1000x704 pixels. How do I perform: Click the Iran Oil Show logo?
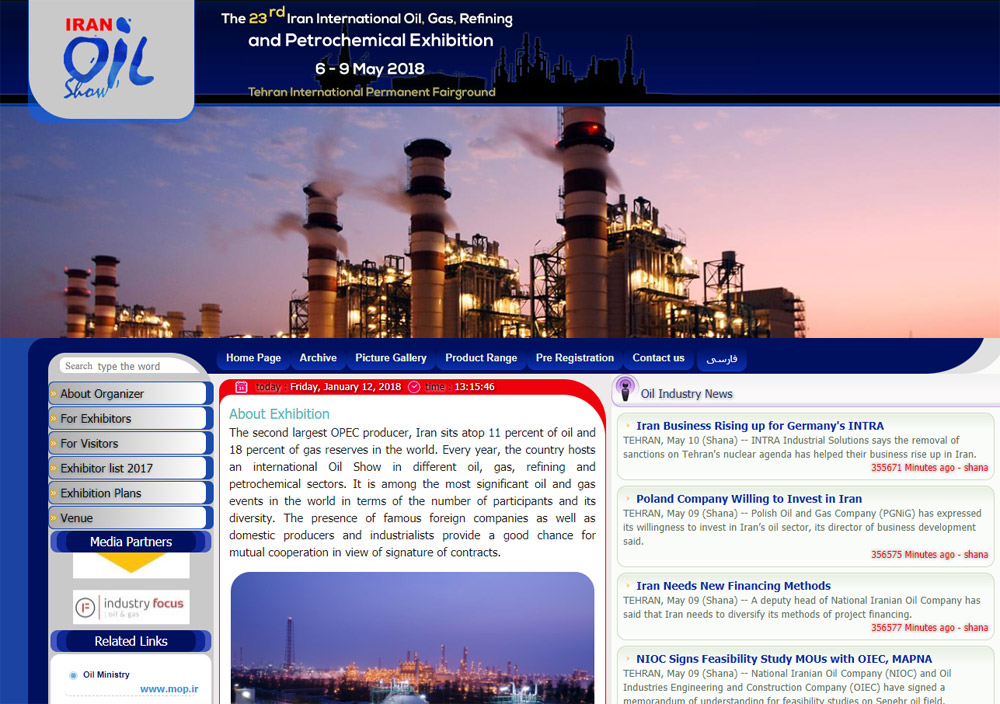tap(110, 57)
